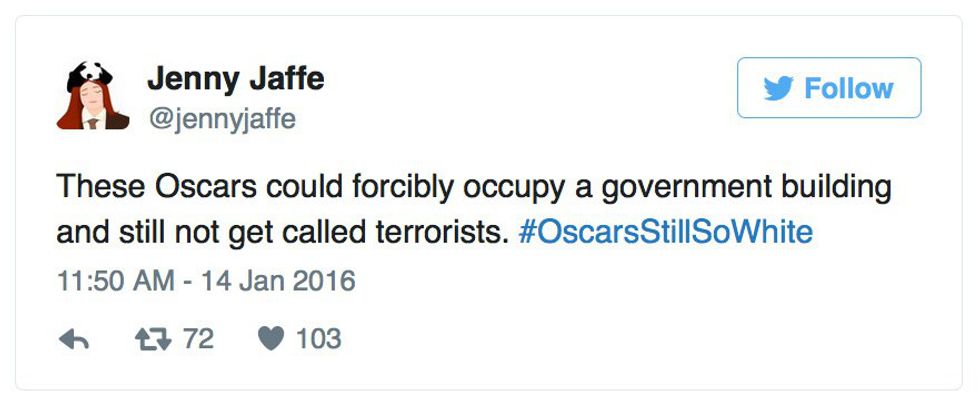Click the Jenny Jaffe display name

(x=235, y=79)
